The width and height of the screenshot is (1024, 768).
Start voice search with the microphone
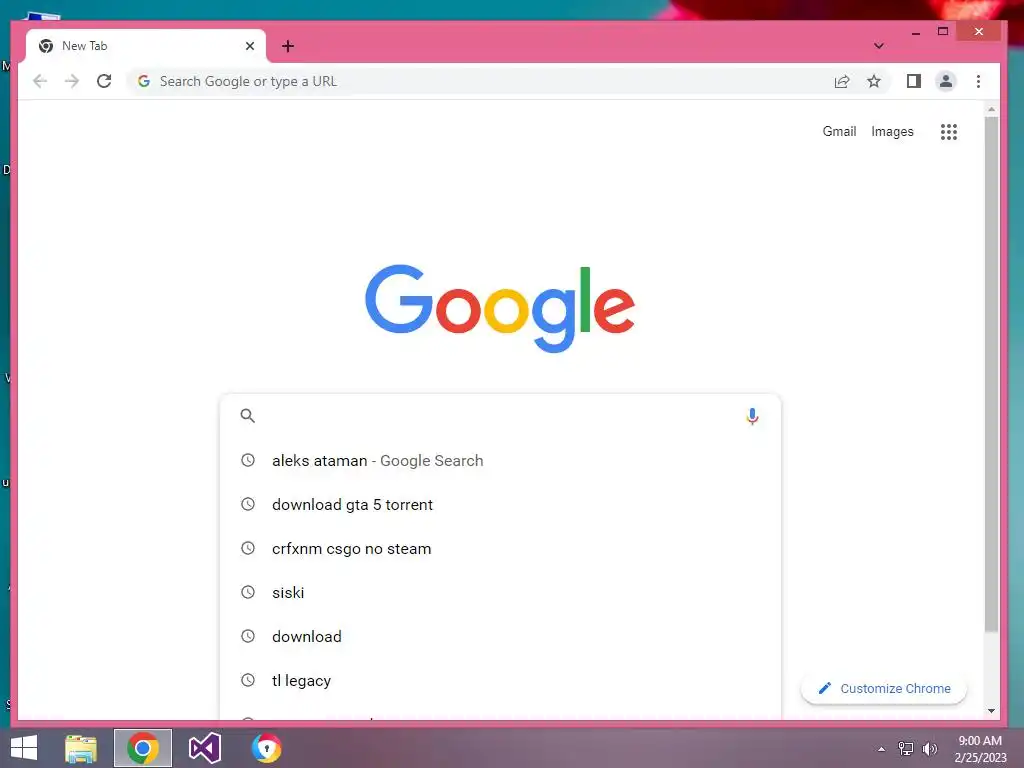click(752, 416)
